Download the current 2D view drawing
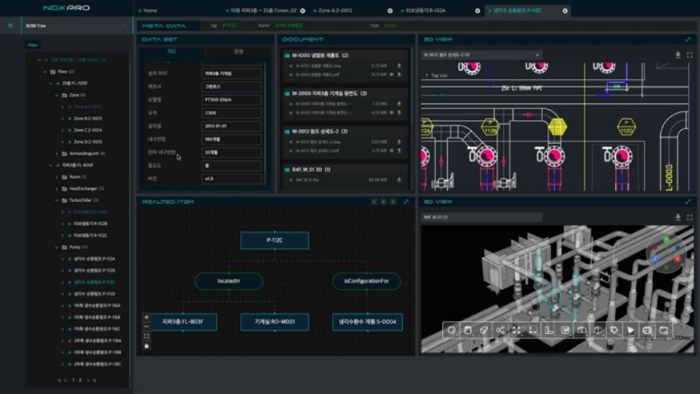700x394 pixels. (x=678, y=55)
